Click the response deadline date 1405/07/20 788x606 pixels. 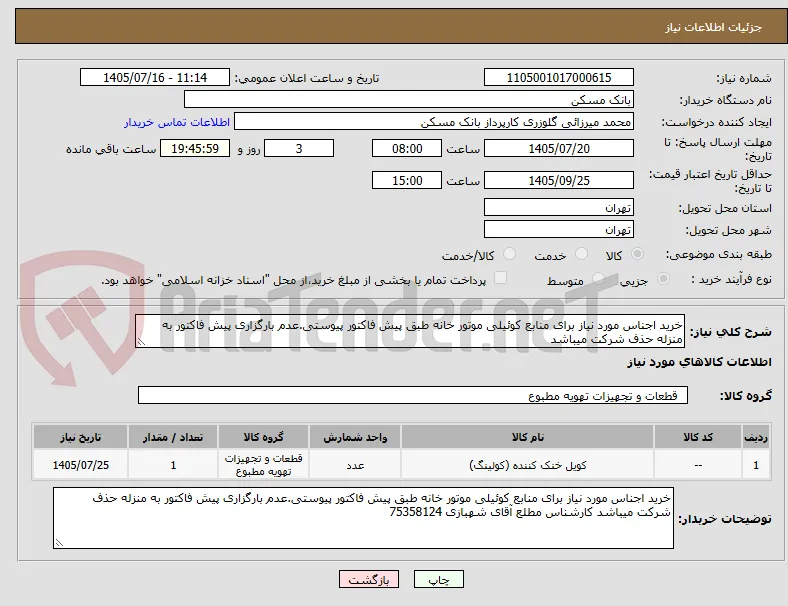point(558,149)
